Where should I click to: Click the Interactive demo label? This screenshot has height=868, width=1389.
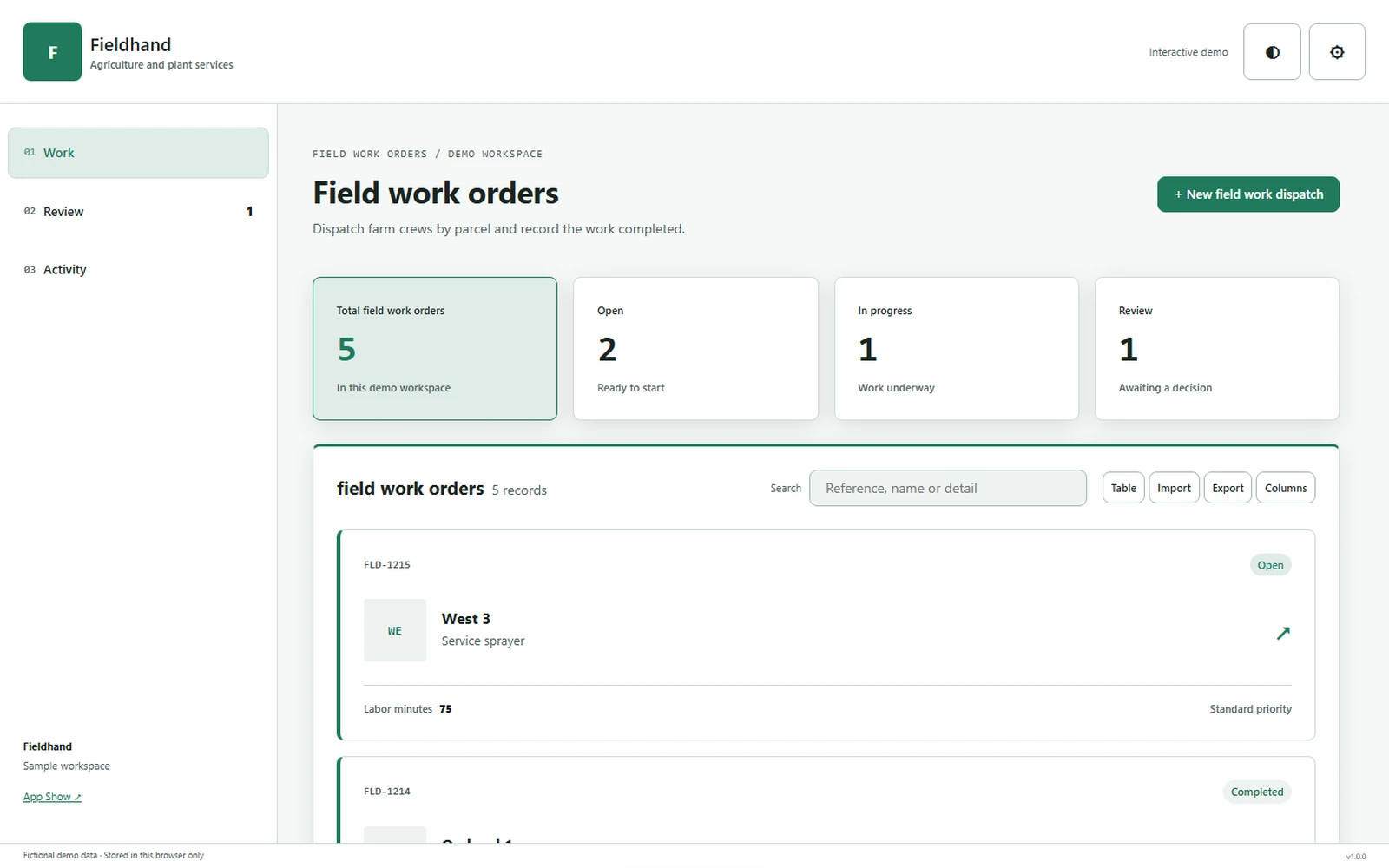[1188, 52]
